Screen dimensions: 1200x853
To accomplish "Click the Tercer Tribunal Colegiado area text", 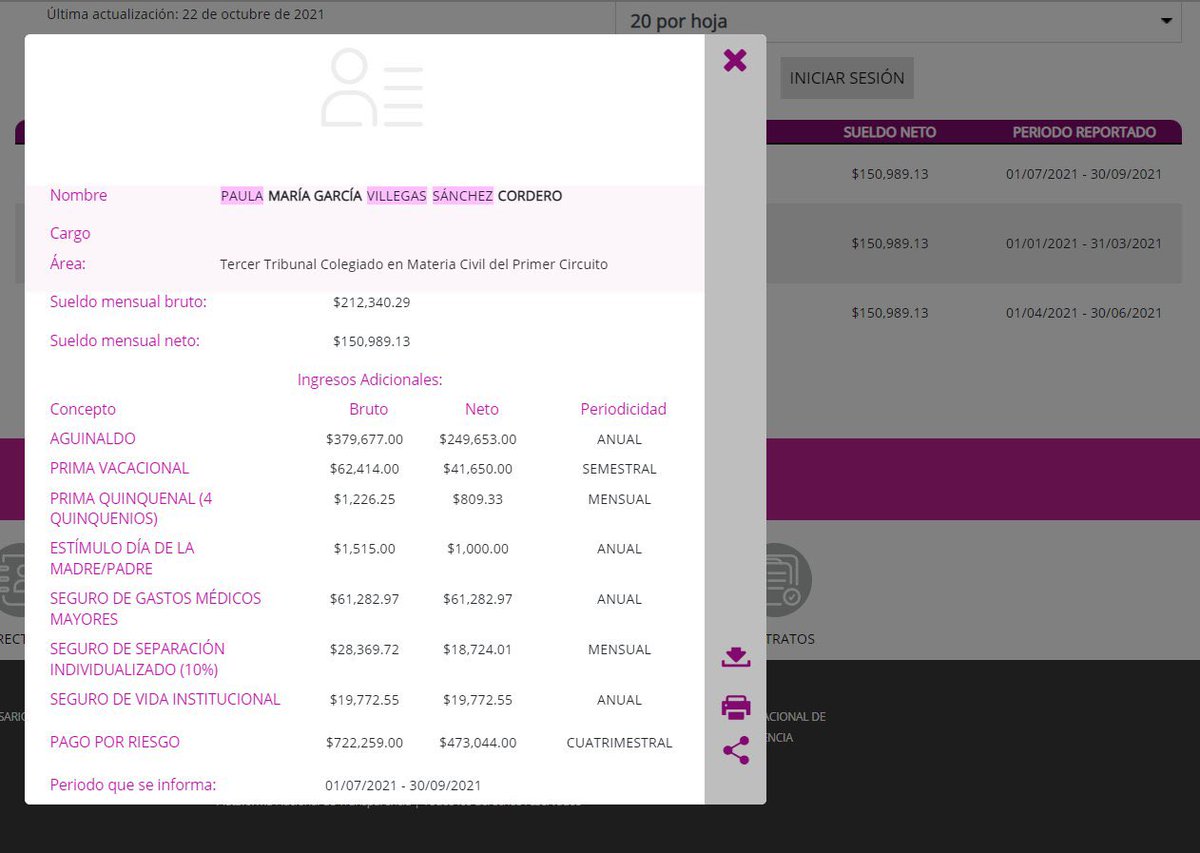I will point(414,265).
